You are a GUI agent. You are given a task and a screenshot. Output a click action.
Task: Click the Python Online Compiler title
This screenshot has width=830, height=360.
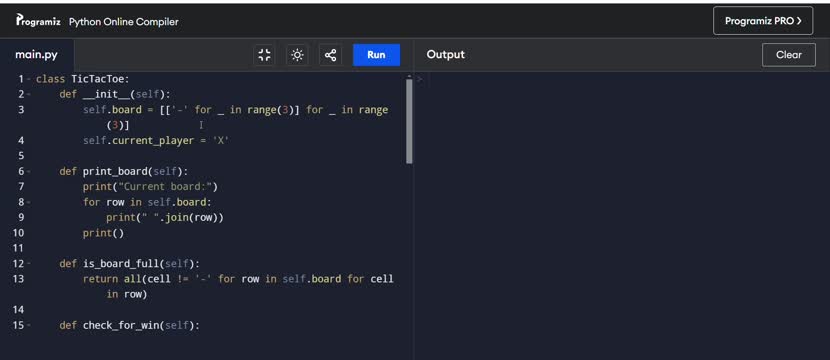[x=124, y=22]
